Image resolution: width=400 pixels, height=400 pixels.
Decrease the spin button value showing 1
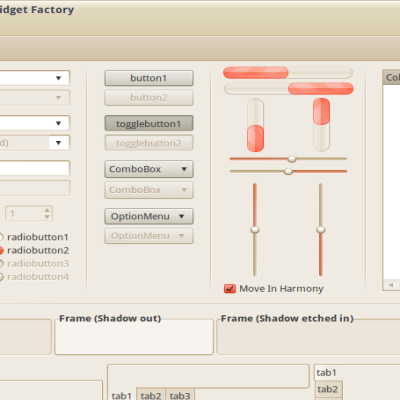tap(47, 217)
